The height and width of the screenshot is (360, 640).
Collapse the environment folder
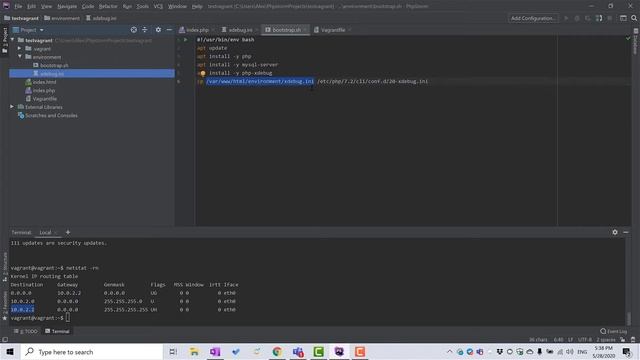(19, 57)
